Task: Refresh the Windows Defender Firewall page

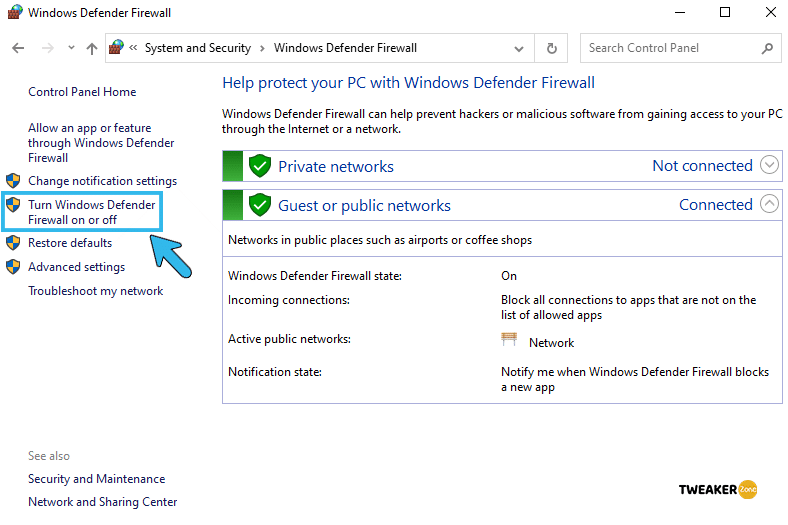Action: (551, 48)
